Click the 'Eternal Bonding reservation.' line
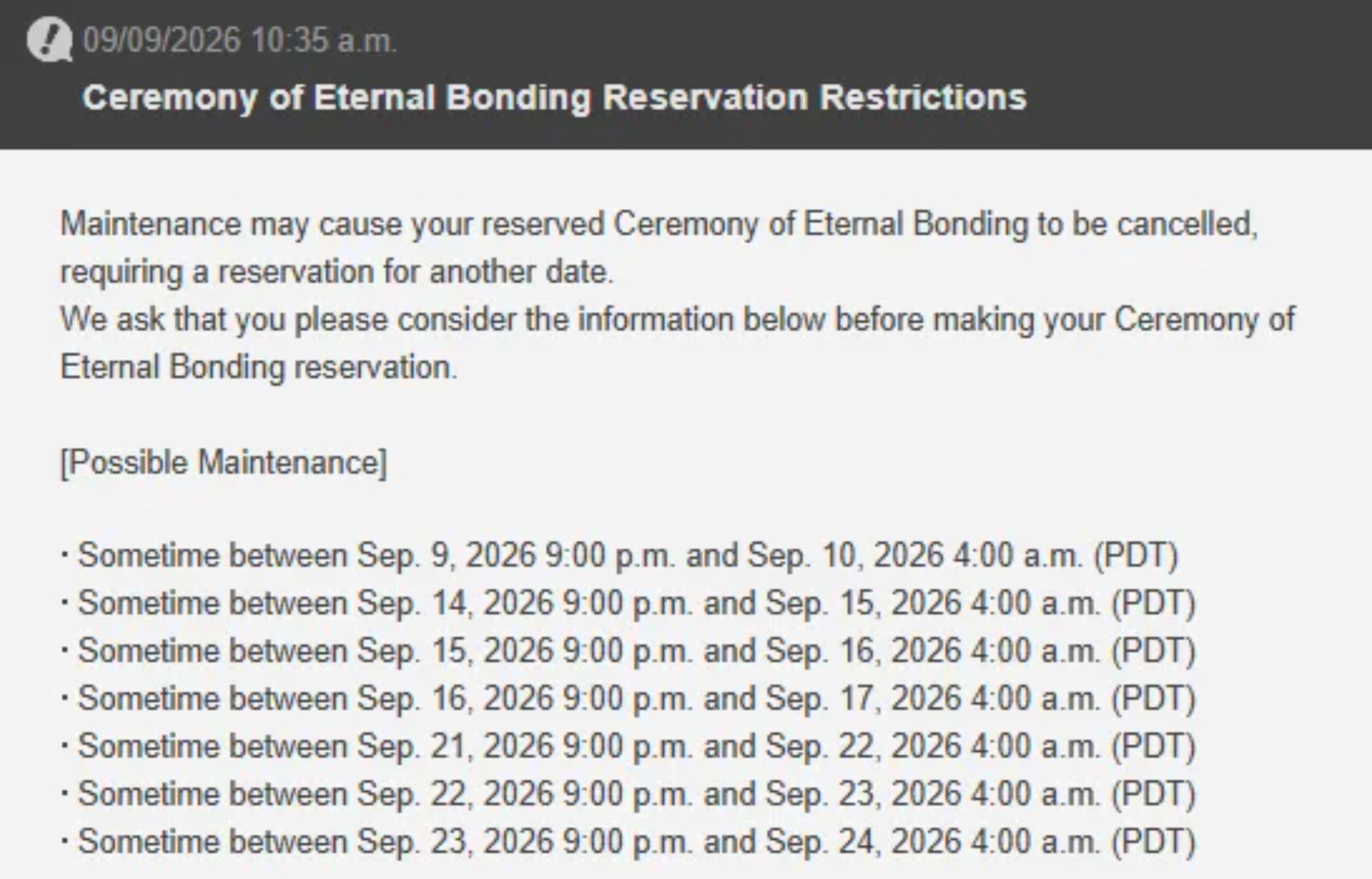The image size is (1372, 879). coord(259,367)
